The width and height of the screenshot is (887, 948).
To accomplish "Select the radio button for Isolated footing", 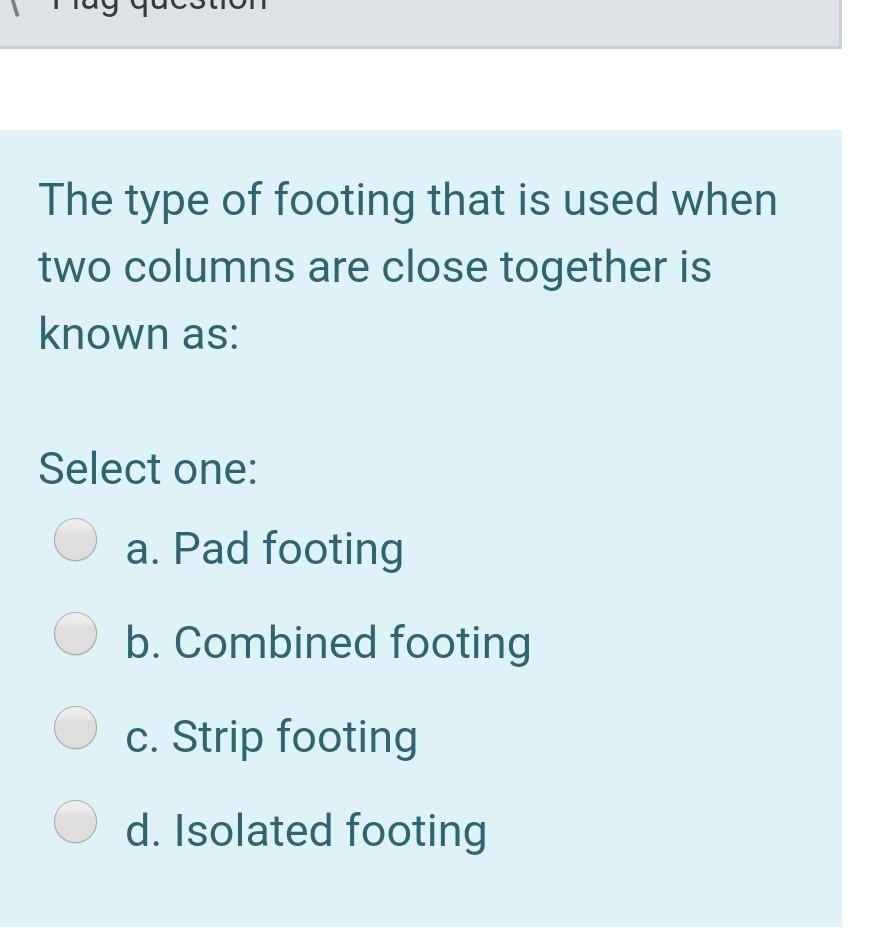I will point(74,820).
